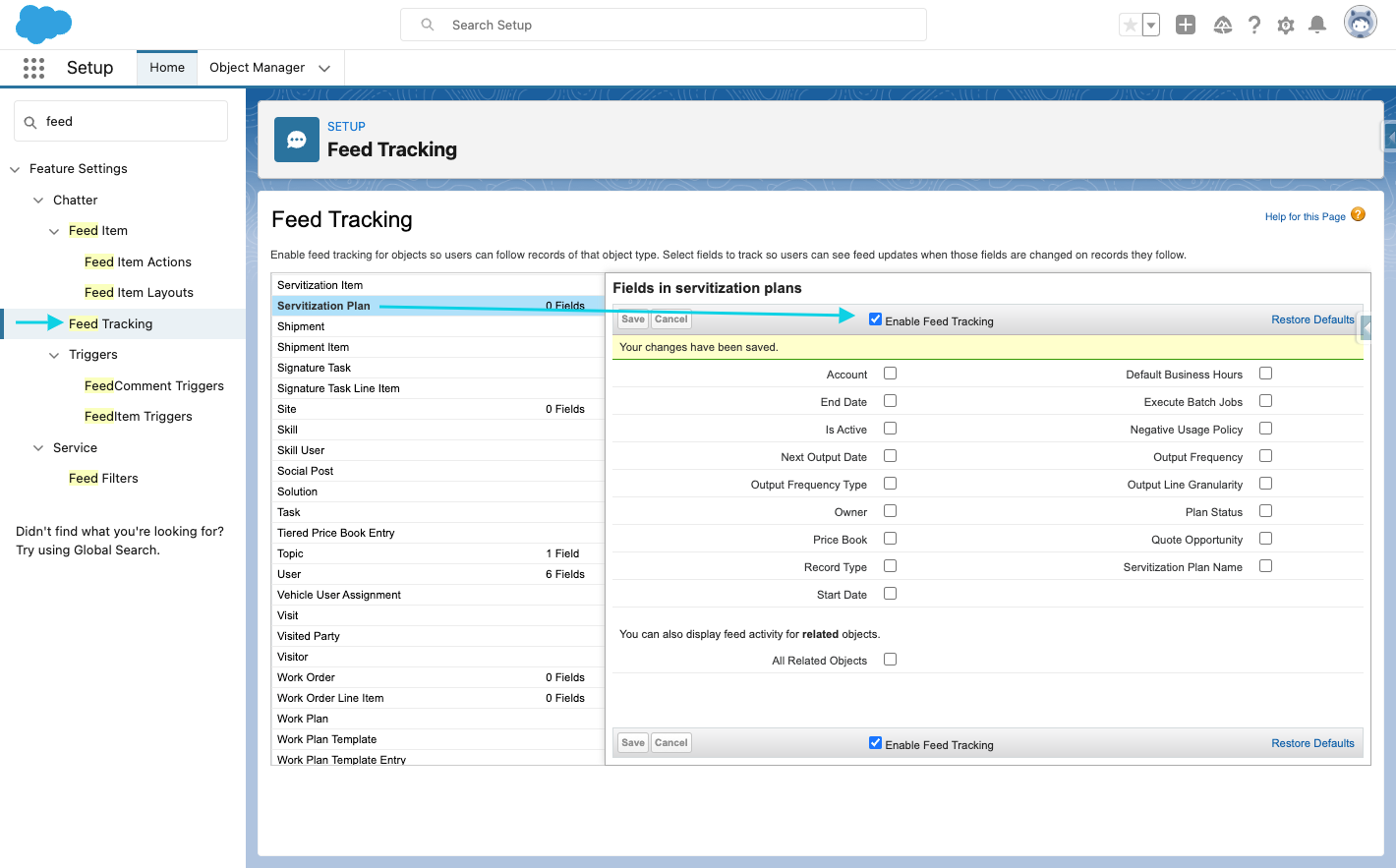This screenshot has width=1396, height=868.
Task: Collapse the Service tree node
Action: (38, 448)
